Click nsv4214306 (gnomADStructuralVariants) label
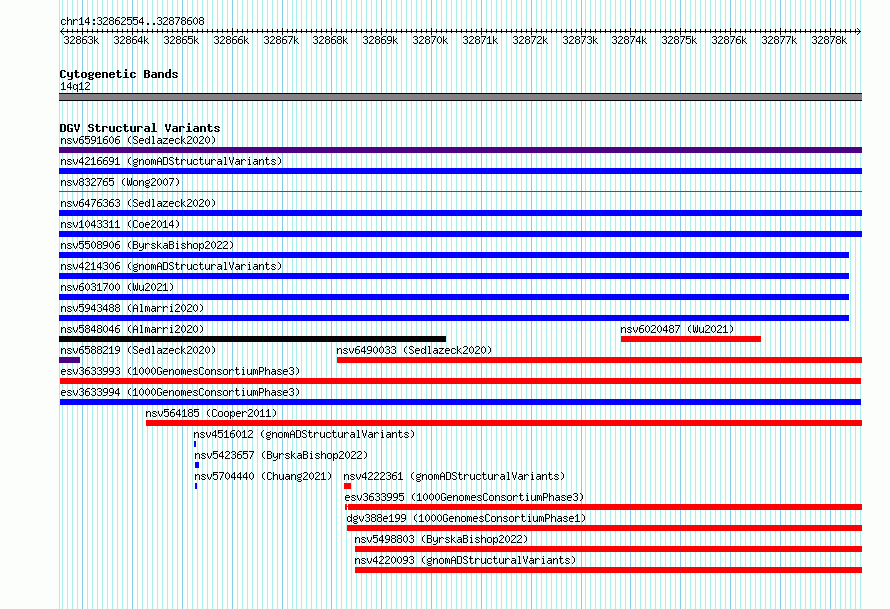 click(x=171, y=266)
